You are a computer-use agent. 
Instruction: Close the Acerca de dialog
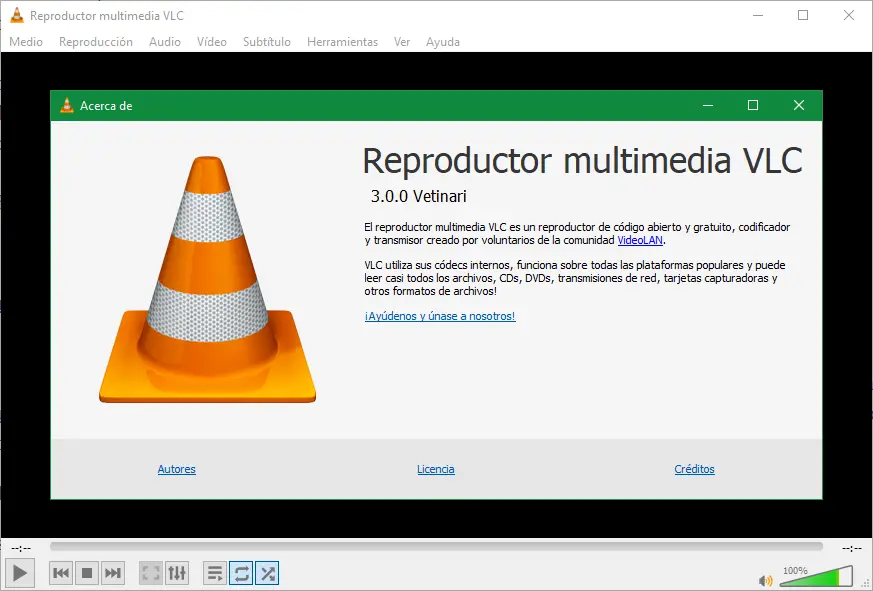[x=798, y=105]
